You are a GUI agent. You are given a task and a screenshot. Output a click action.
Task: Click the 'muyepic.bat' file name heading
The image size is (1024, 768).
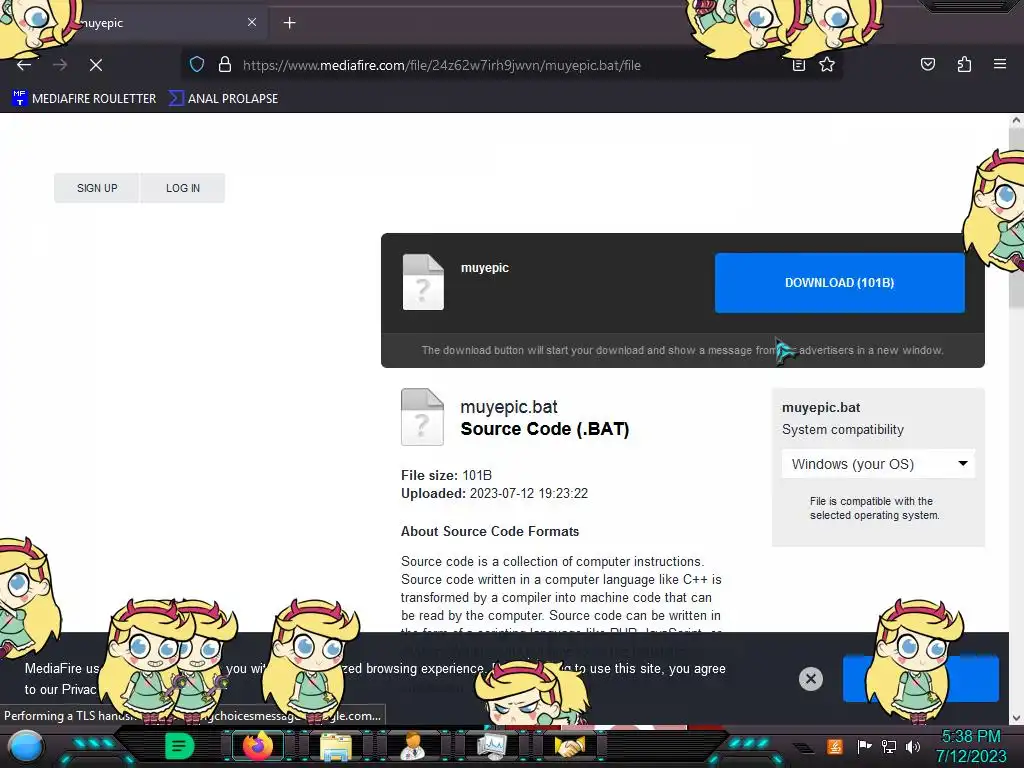pos(509,407)
